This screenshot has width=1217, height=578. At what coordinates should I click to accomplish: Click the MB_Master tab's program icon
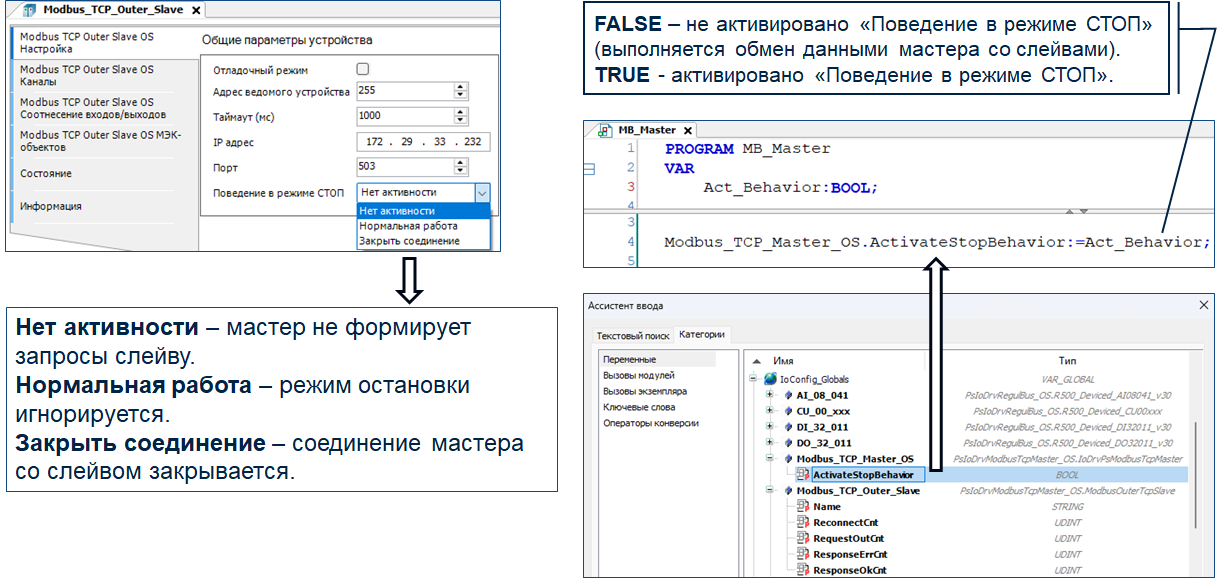[605, 130]
